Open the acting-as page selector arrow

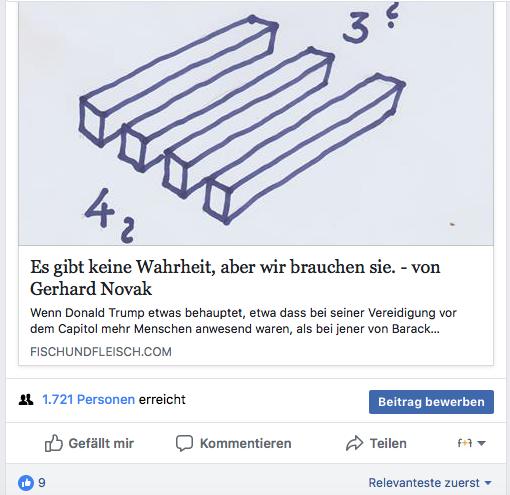click(x=481, y=443)
